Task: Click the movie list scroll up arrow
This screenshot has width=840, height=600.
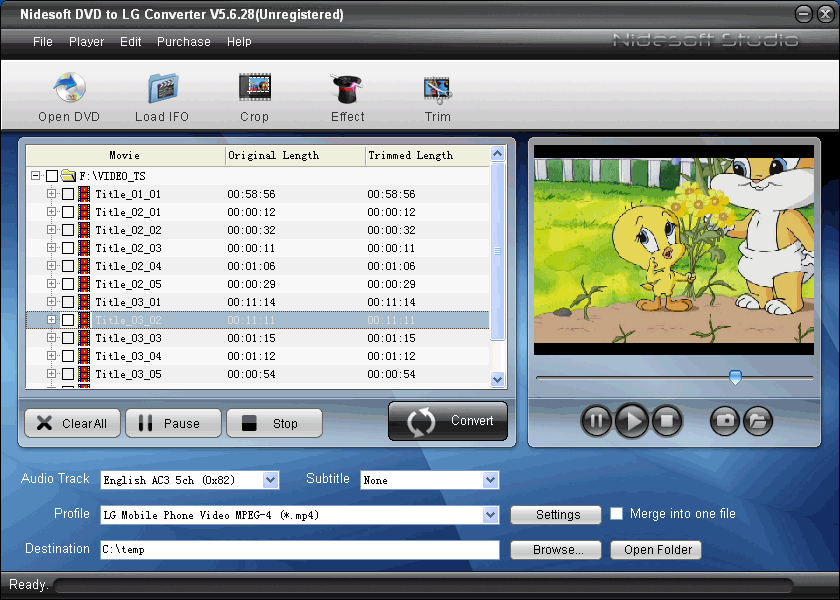Action: pyautogui.click(x=497, y=154)
